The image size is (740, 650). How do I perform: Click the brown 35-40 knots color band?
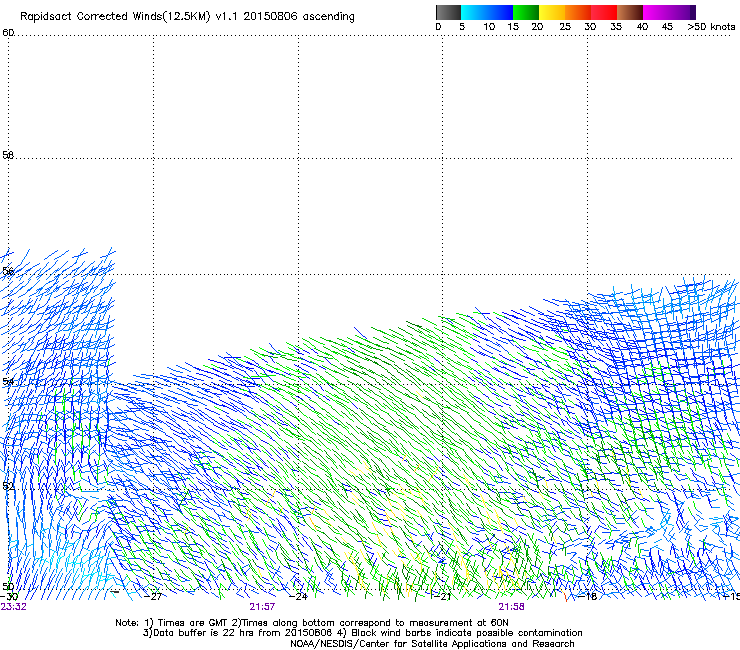pyautogui.click(x=630, y=12)
